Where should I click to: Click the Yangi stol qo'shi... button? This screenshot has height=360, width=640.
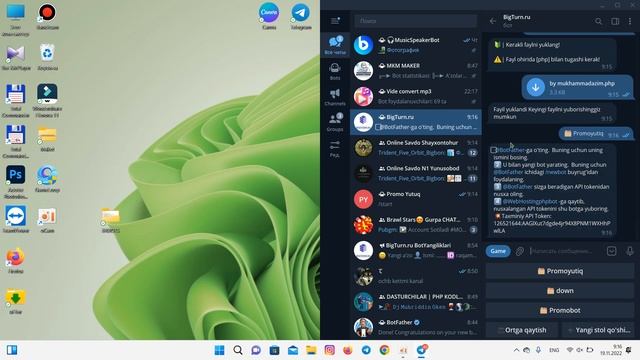[598, 330]
